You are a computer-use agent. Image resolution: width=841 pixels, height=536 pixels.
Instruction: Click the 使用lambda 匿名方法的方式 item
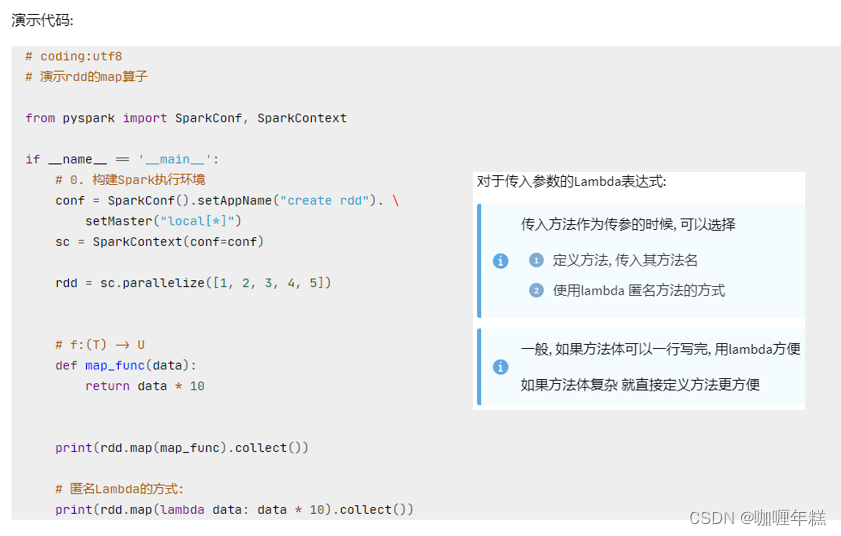pos(639,290)
